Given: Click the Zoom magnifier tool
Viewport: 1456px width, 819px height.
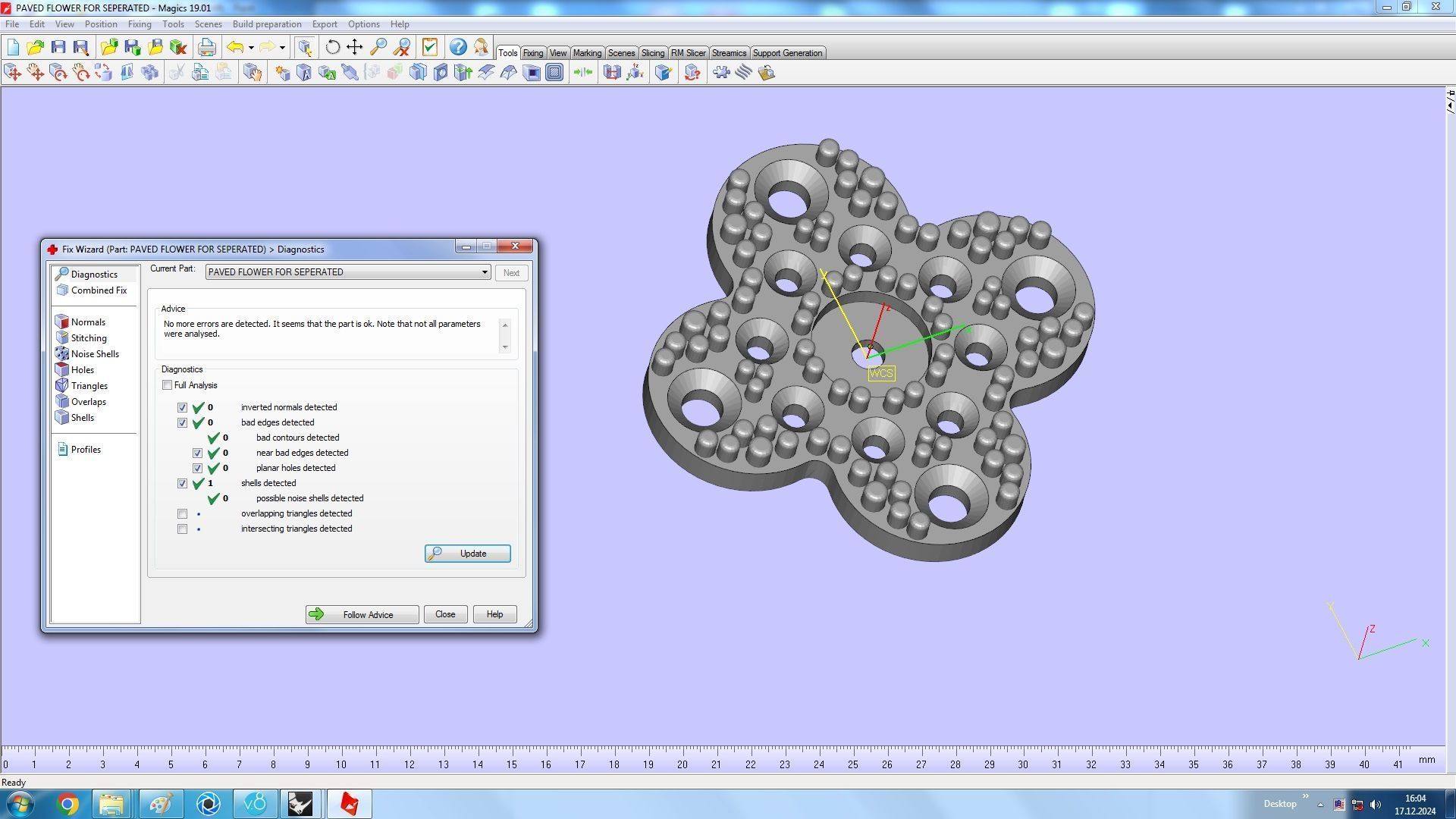Looking at the screenshot, I should point(378,47).
